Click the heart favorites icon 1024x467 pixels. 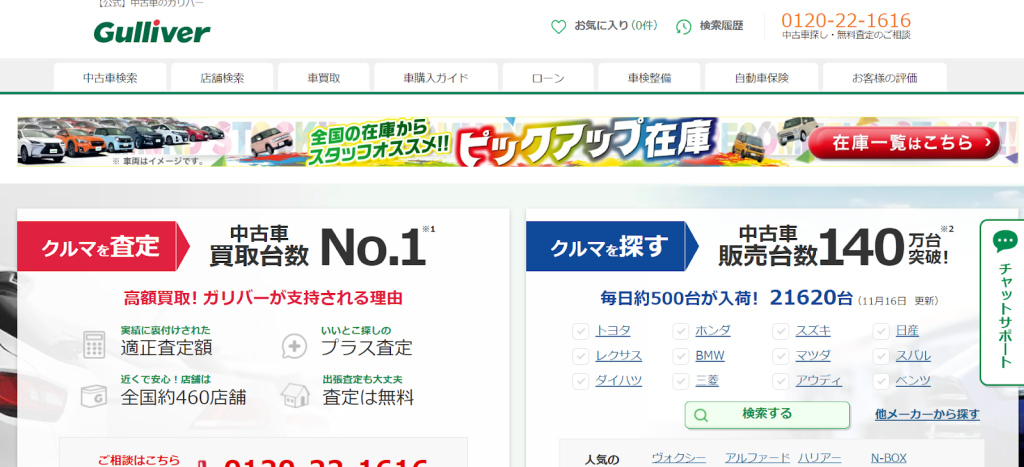(x=559, y=26)
